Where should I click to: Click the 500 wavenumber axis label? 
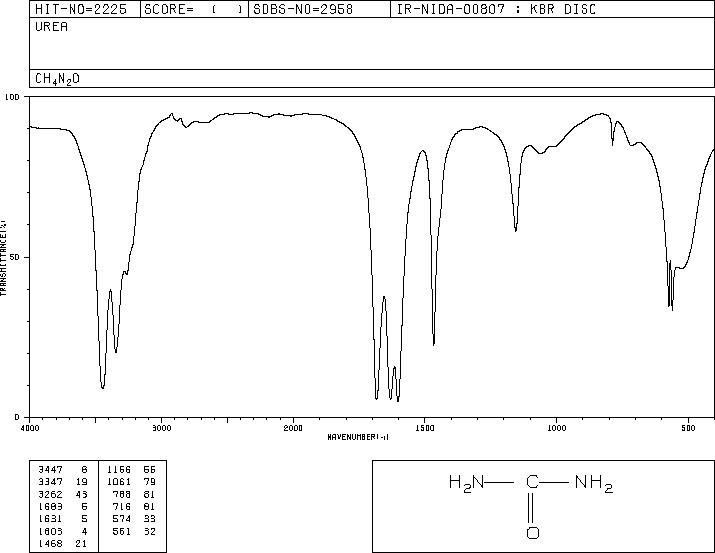tap(688, 428)
